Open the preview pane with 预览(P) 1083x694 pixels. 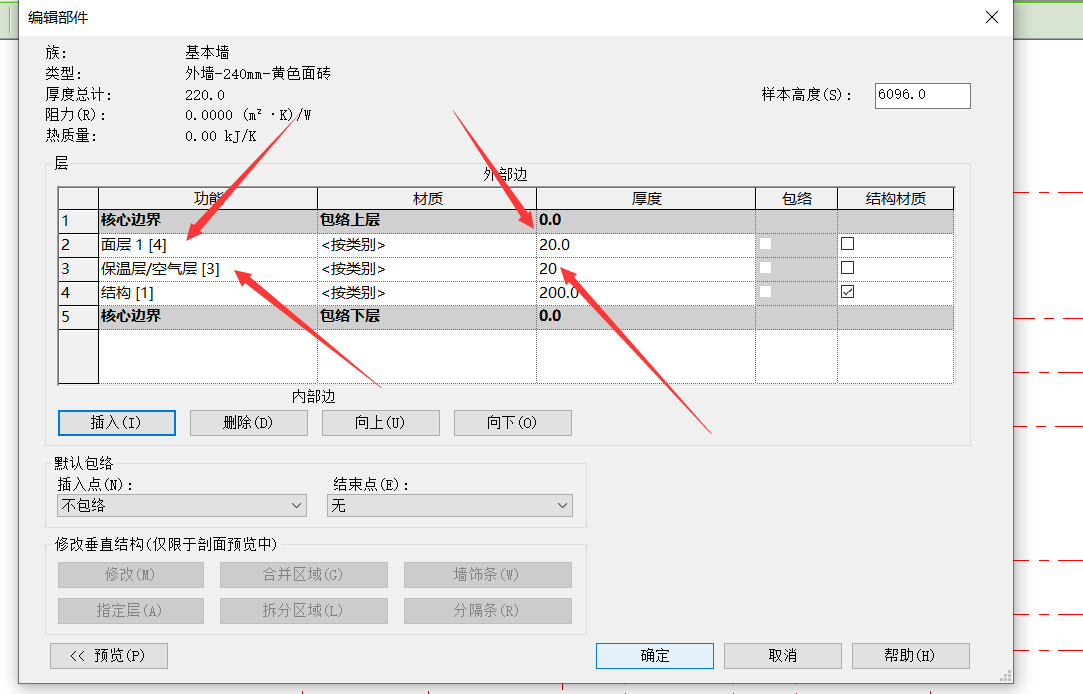pyautogui.click(x=108, y=656)
